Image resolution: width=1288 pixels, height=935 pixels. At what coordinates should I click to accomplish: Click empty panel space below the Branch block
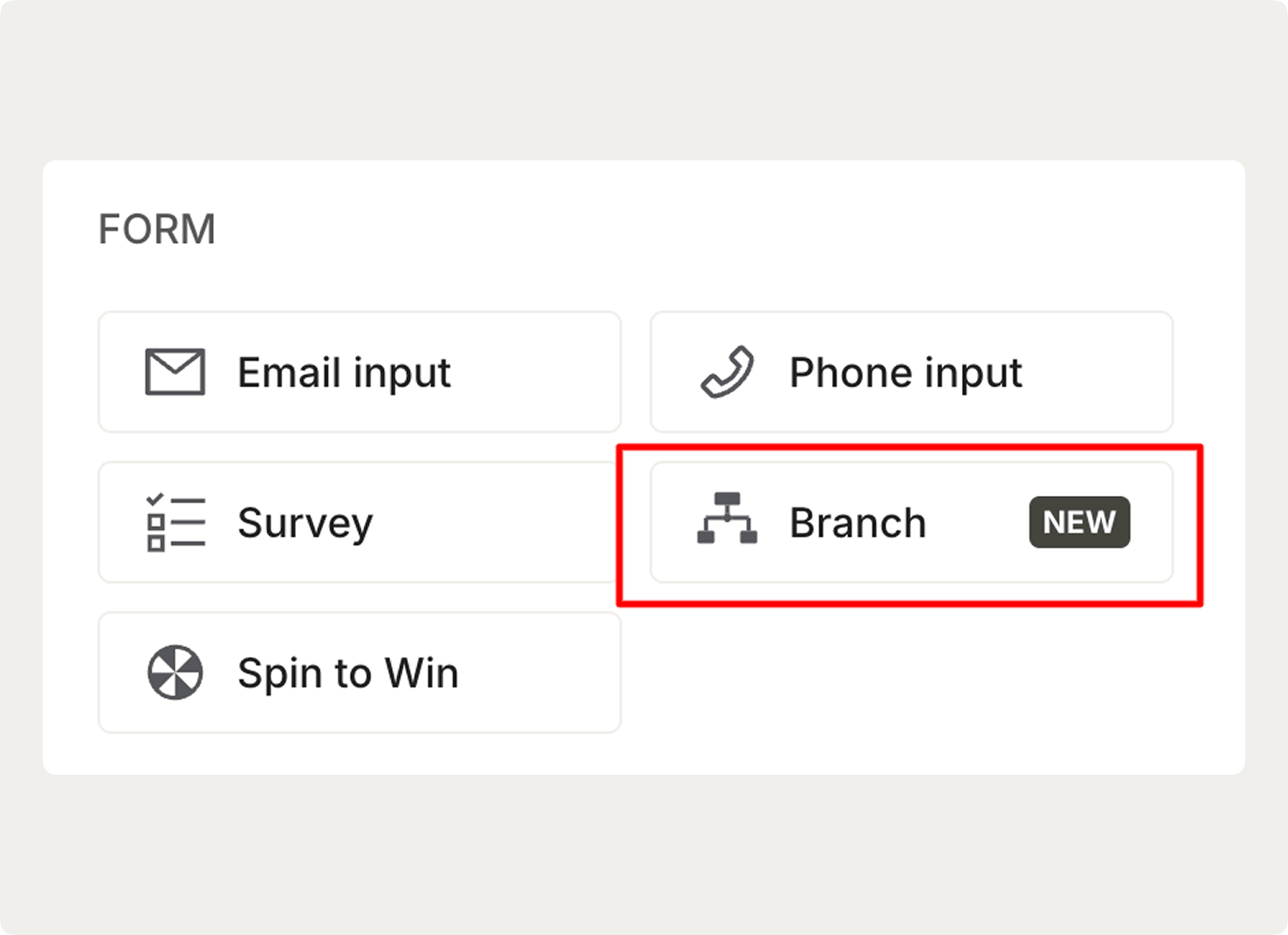tap(910, 686)
